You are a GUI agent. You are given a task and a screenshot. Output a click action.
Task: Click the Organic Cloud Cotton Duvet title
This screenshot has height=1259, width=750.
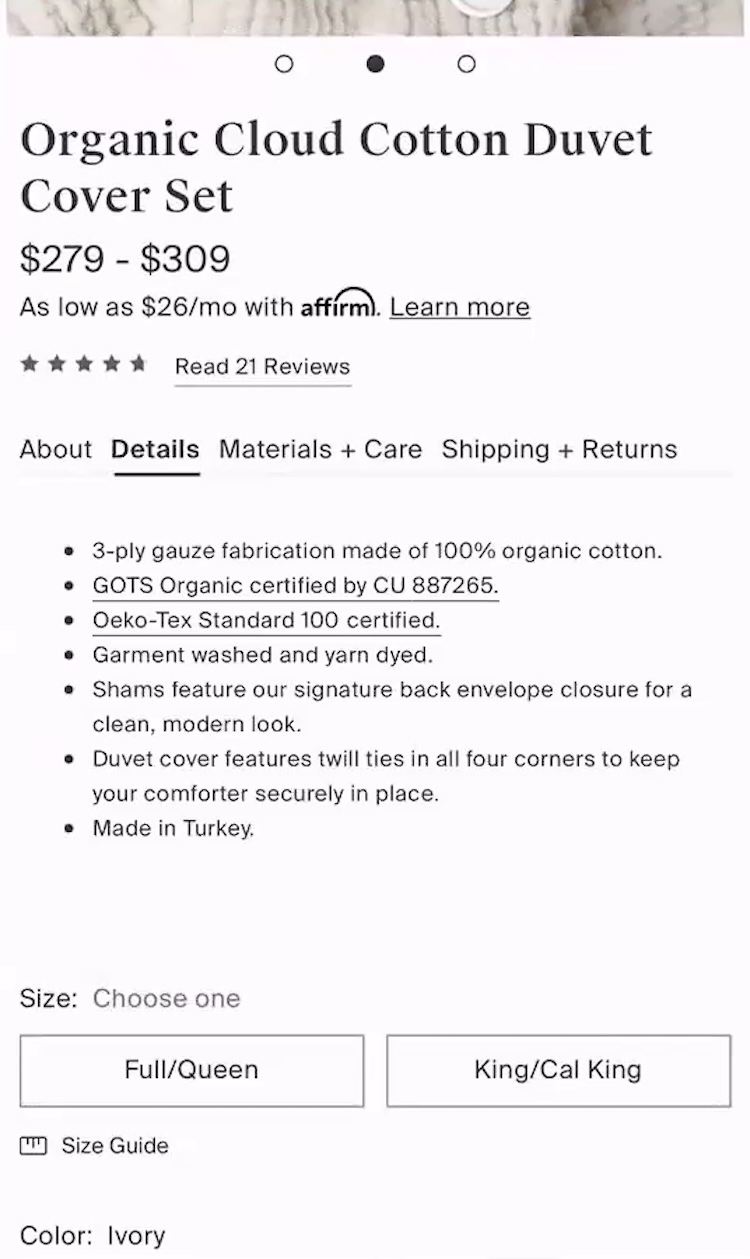(x=336, y=166)
